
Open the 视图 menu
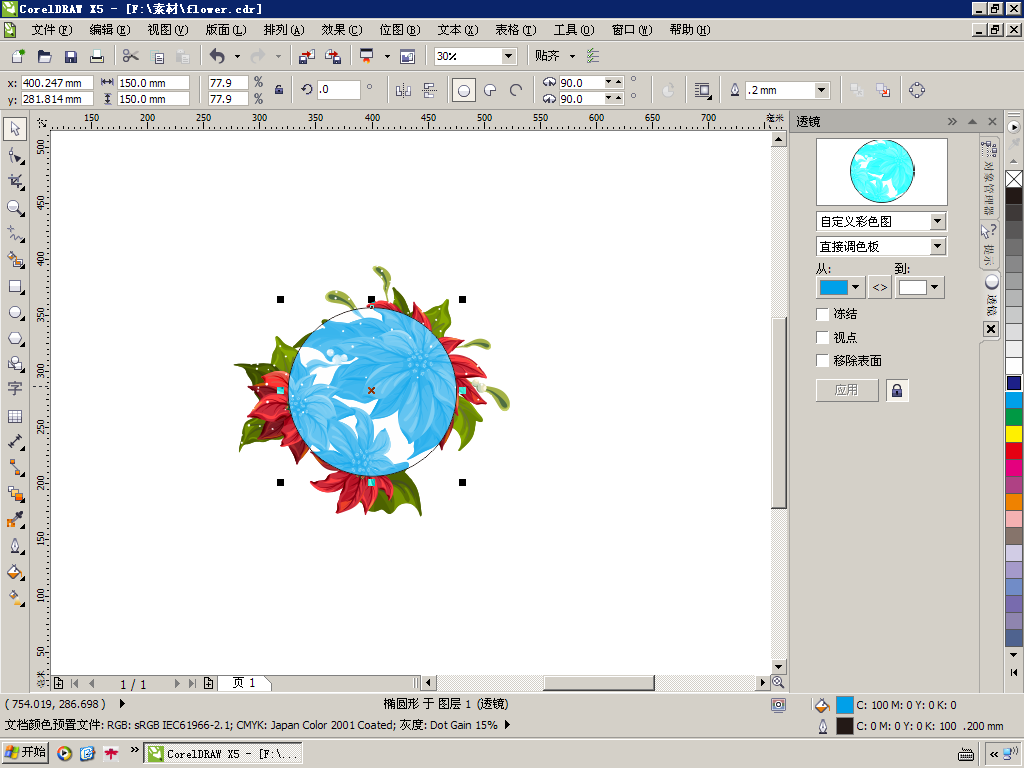(168, 30)
